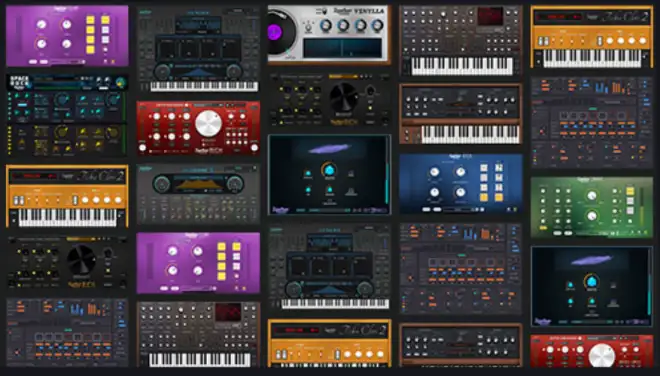Click the vertical level meter on green plugin
The height and width of the screenshot is (376, 660).
click(643, 207)
